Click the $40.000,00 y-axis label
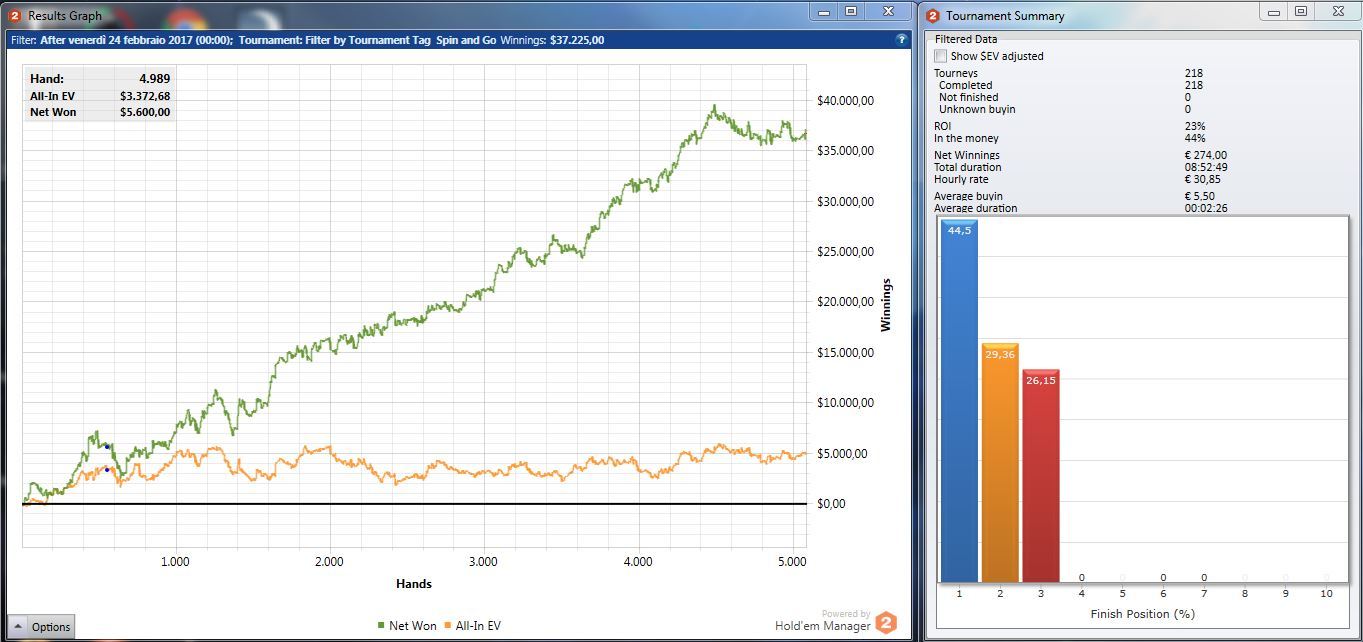The height and width of the screenshot is (642, 1363). [845, 101]
